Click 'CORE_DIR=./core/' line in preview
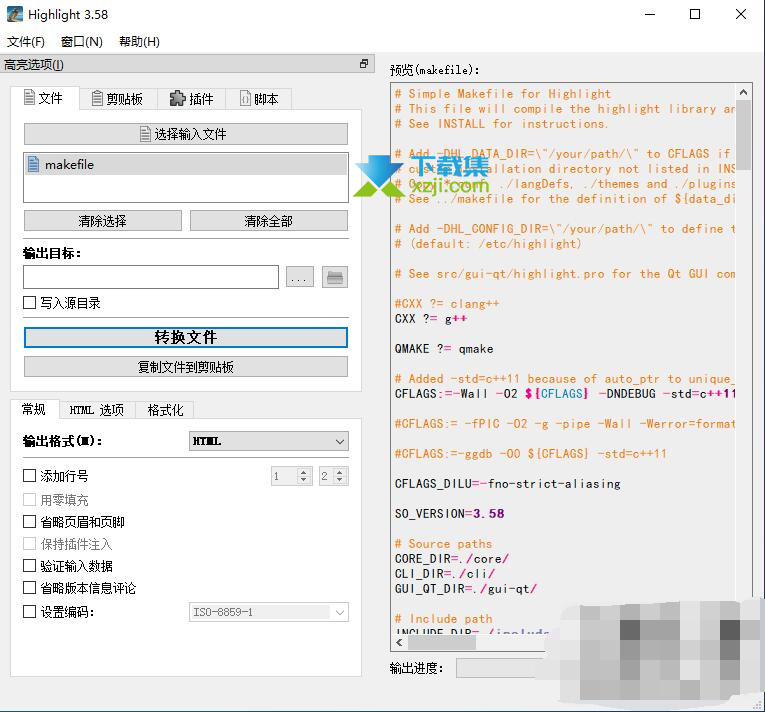Image resolution: width=765 pixels, height=712 pixels. (x=452, y=558)
